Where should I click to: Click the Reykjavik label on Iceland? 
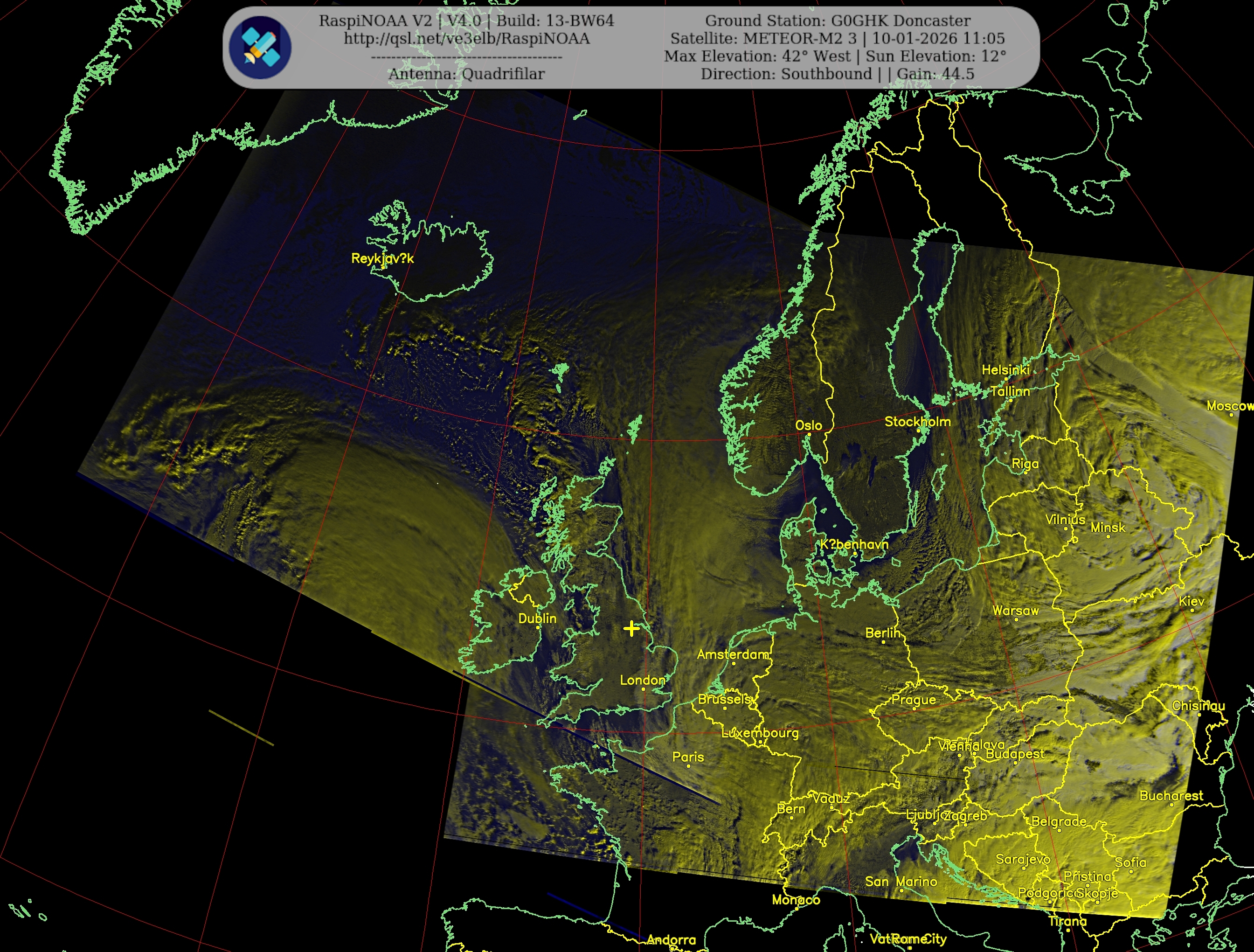(383, 258)
